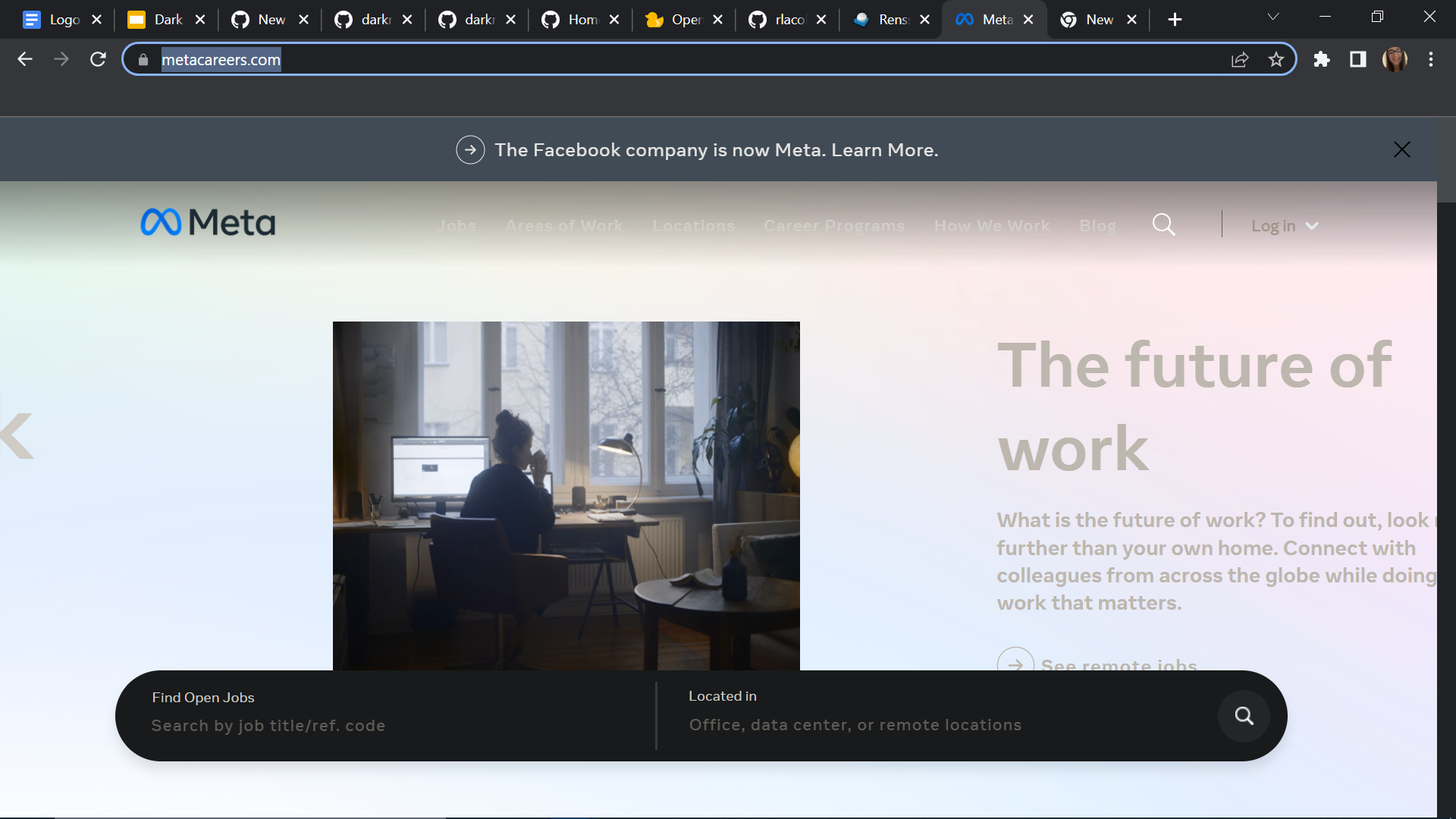Click the See remote jobs link

point(1119,666)
